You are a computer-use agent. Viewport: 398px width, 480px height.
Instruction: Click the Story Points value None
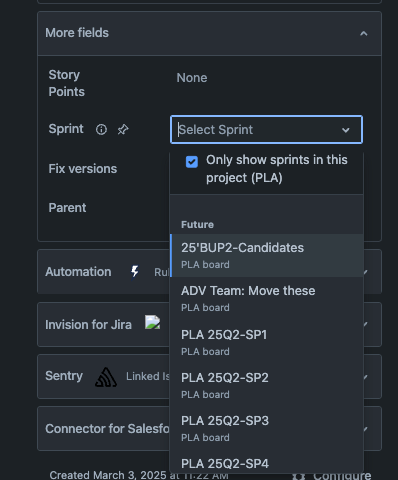point(192,78)
